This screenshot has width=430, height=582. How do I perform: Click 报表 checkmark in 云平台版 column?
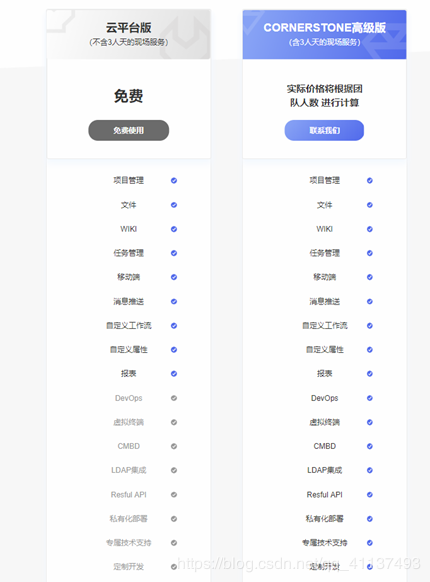174,374
